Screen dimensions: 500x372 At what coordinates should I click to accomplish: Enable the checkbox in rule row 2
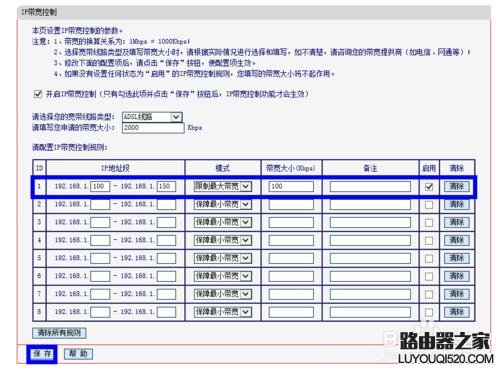429,205
